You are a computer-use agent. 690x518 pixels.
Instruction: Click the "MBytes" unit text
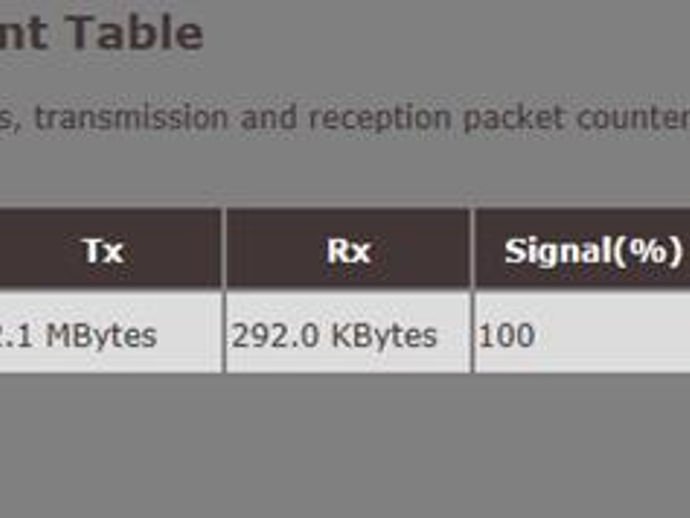[x=101, y=336]
